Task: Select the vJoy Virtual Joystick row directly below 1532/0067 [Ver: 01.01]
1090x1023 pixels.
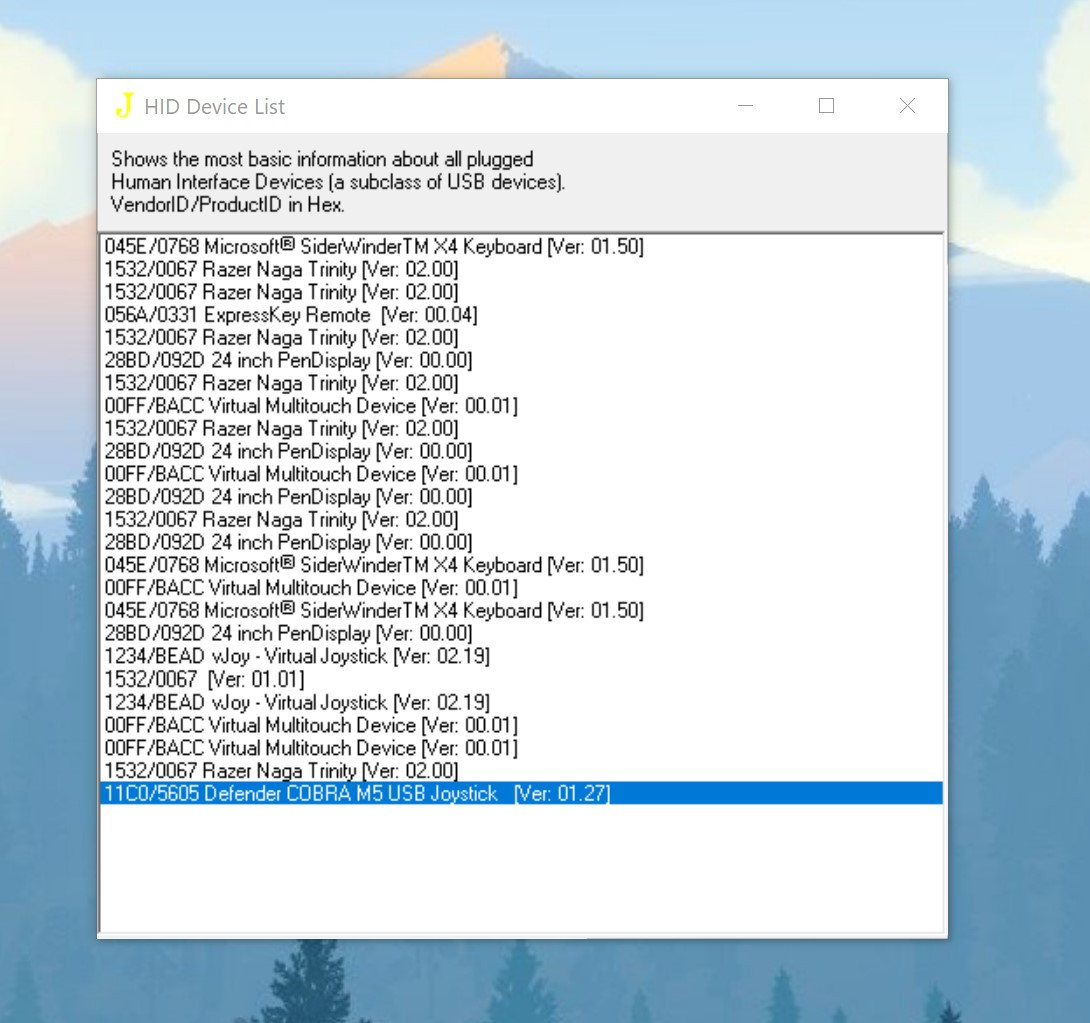Action: 521,702
